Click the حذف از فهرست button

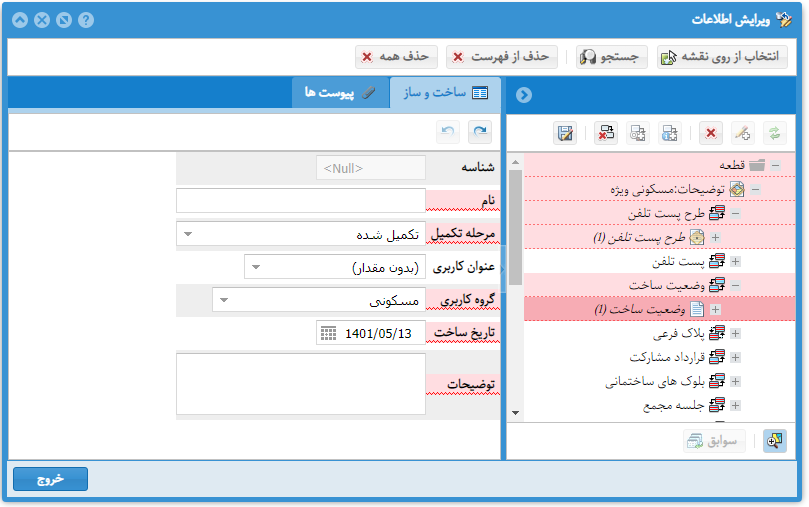point(501,57)
